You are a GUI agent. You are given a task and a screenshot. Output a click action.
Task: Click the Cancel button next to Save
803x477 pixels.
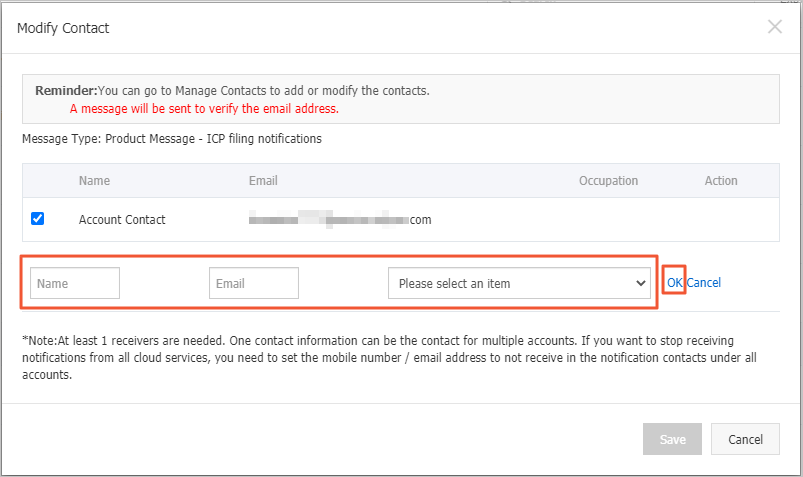tap(745, 439)
